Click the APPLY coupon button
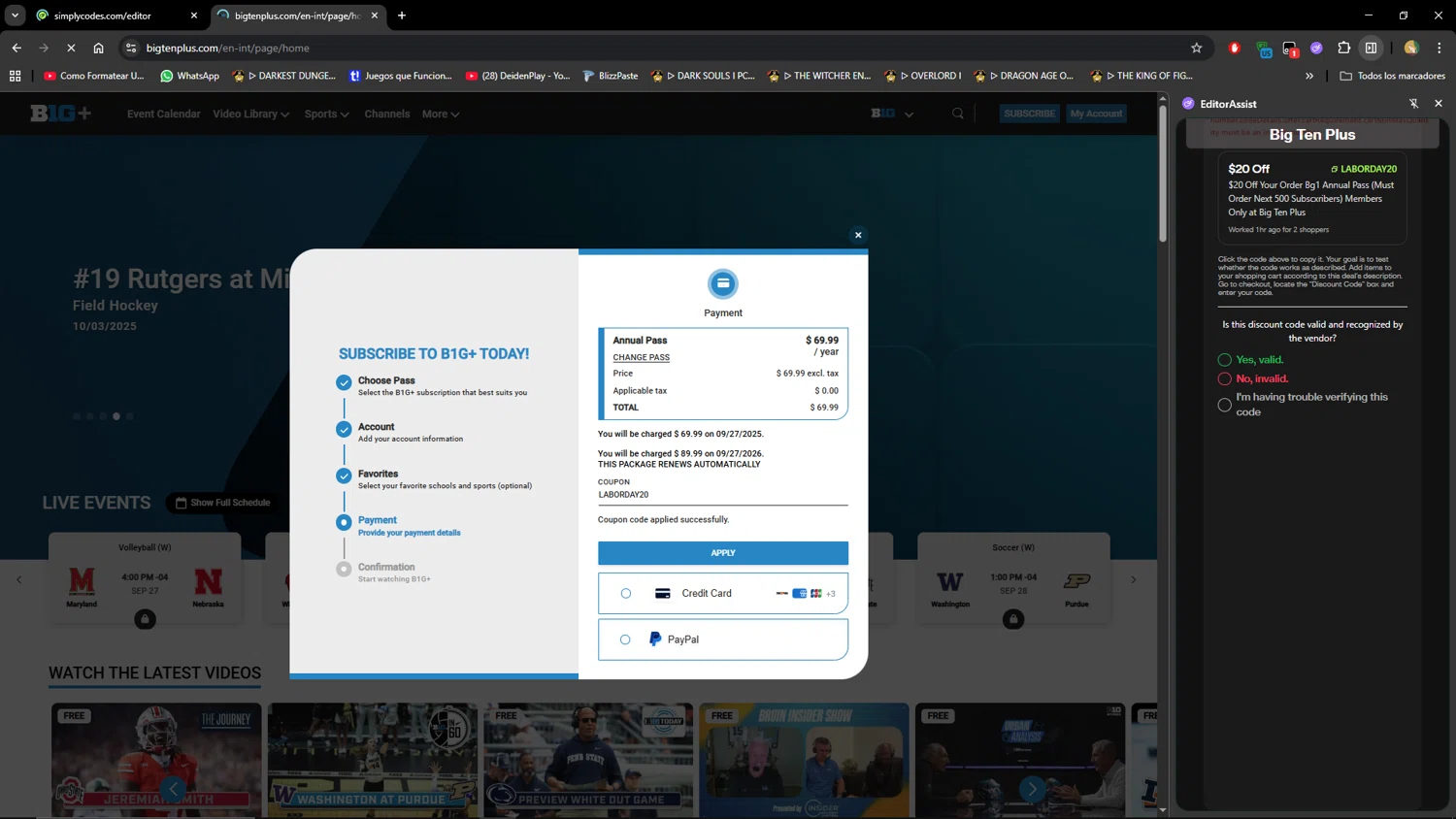The width and height of the screenshot is (1456, 819). pos(723,553)
